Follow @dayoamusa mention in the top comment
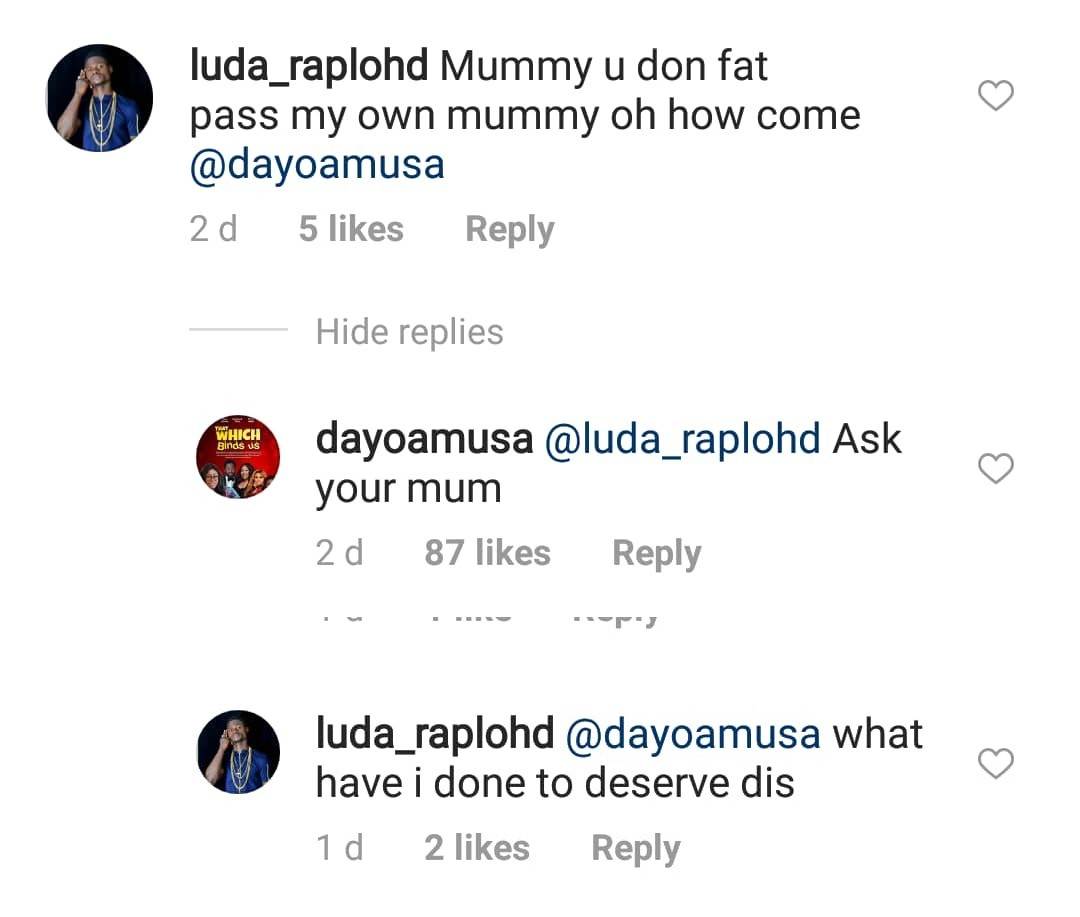 [317, 164]
